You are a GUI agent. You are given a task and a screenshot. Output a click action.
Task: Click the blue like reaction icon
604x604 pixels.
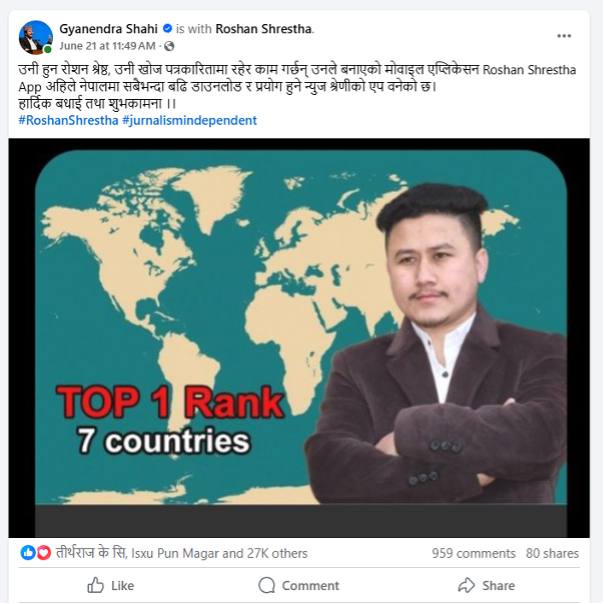27,553
